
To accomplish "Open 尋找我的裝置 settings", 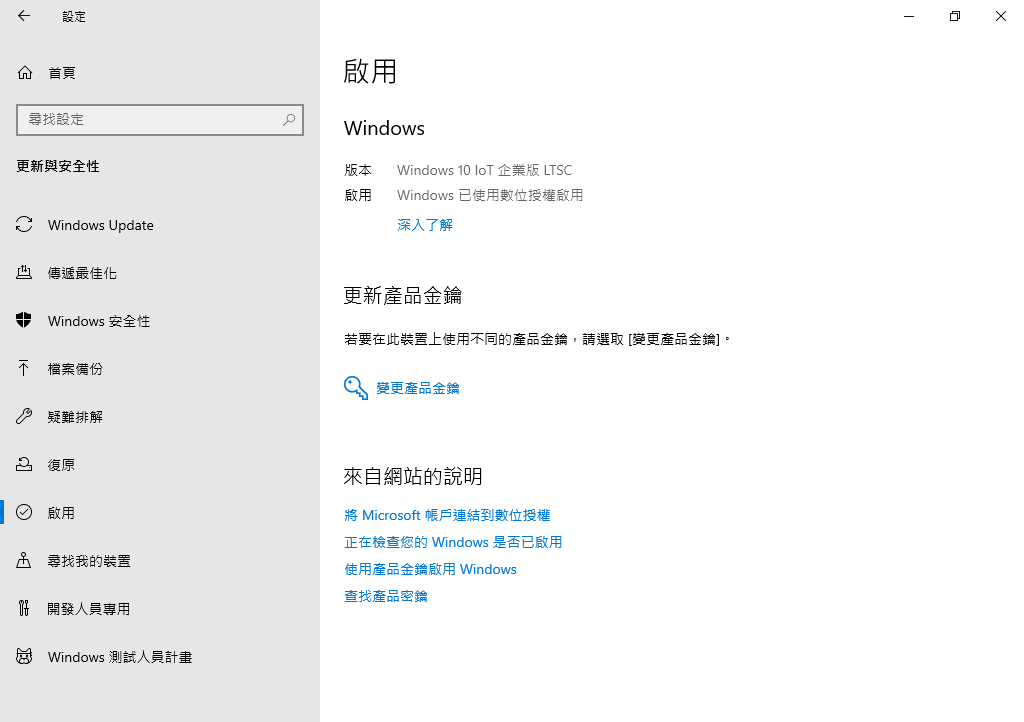I will (x=160, y=561).
